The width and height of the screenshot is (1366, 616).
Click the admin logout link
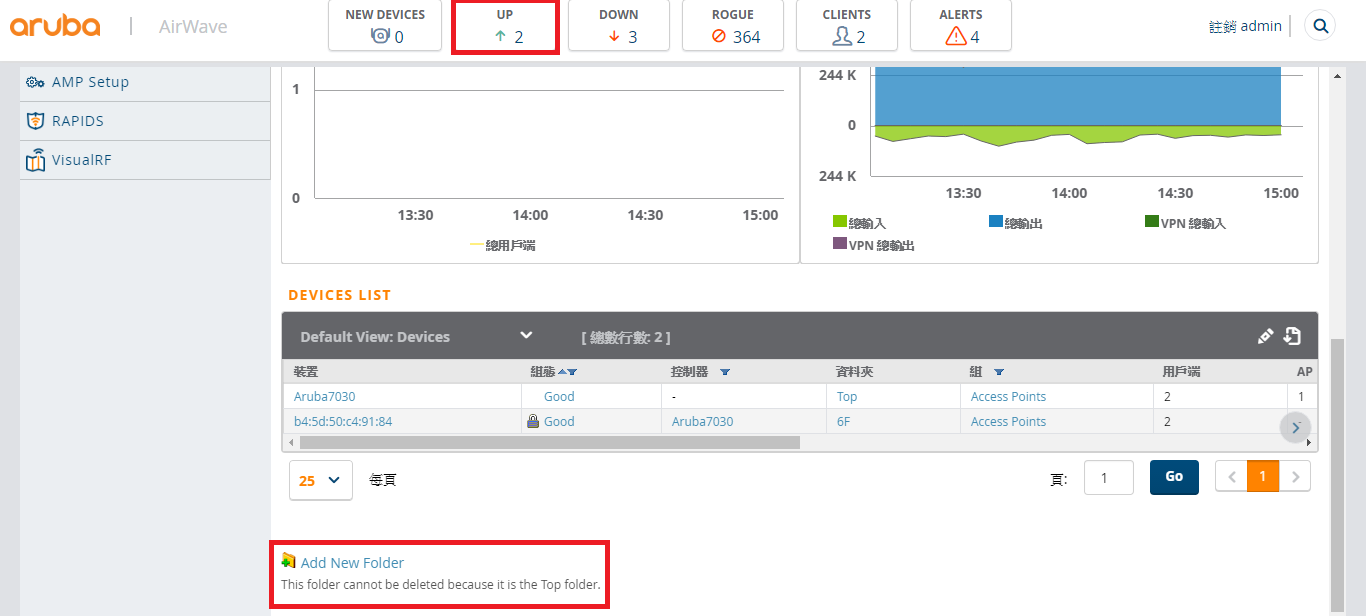pos(1245,26)
